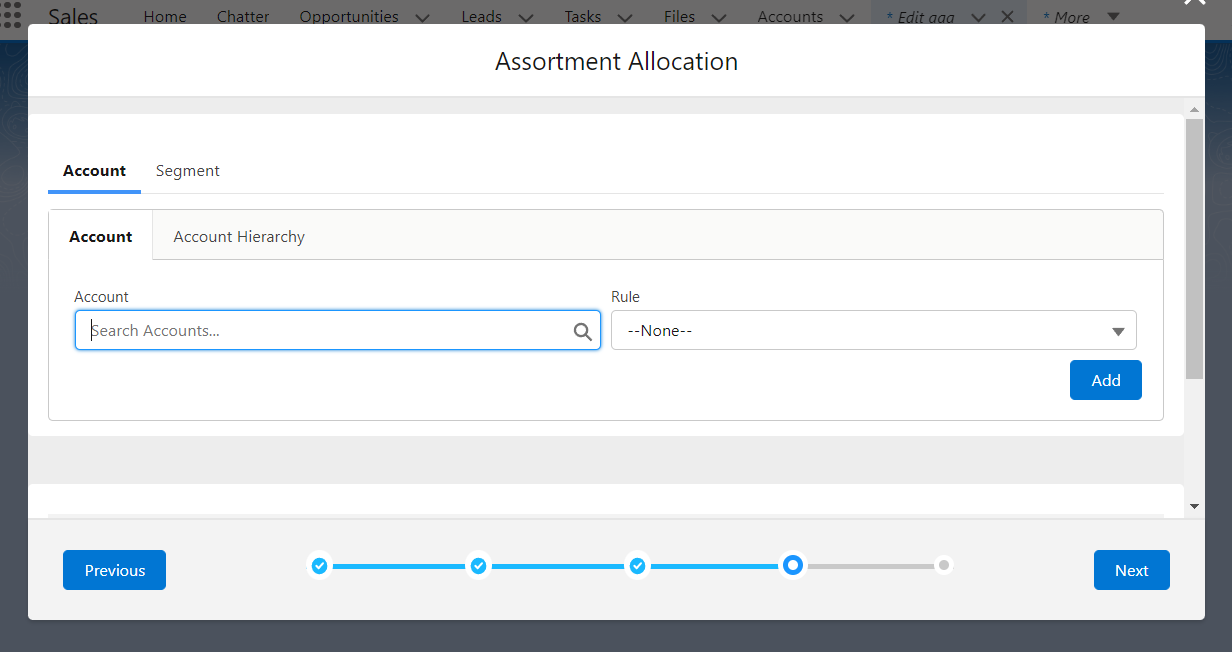Click the current active progress step
Viewport: 1232px width, 652px height.
click(x=793, y=566)
